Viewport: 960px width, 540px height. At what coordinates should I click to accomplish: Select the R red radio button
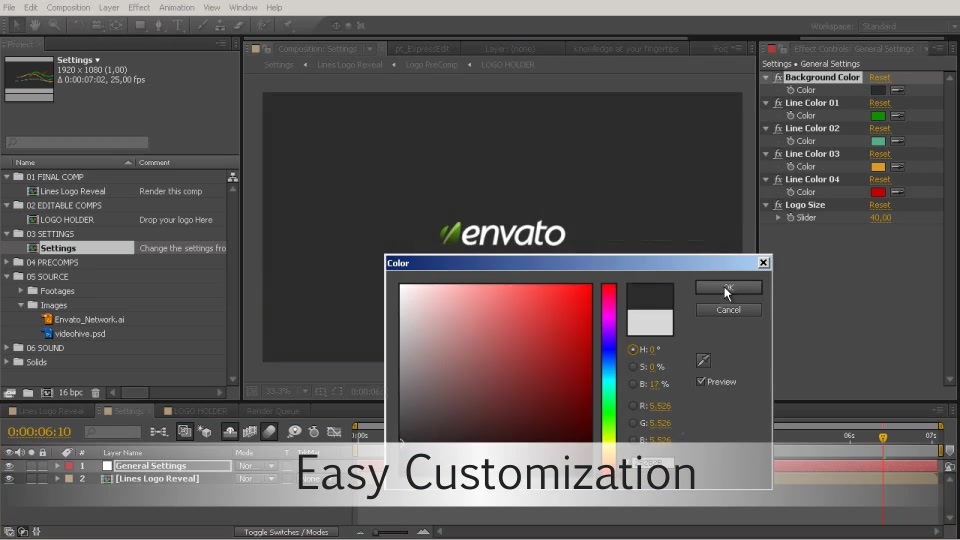[632, 405]
